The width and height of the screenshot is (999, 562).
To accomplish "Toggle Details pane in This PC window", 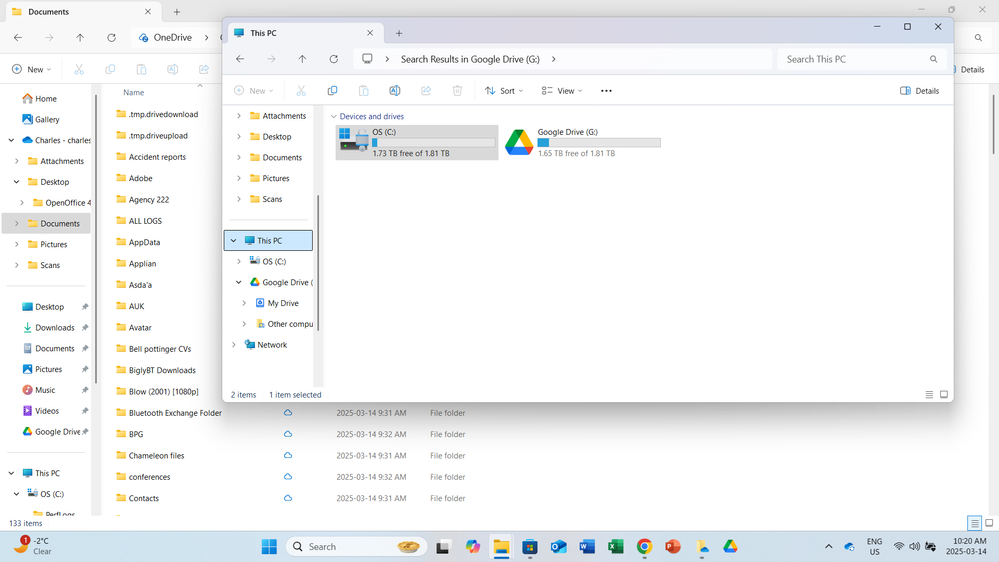I will [x=919, y=90].
